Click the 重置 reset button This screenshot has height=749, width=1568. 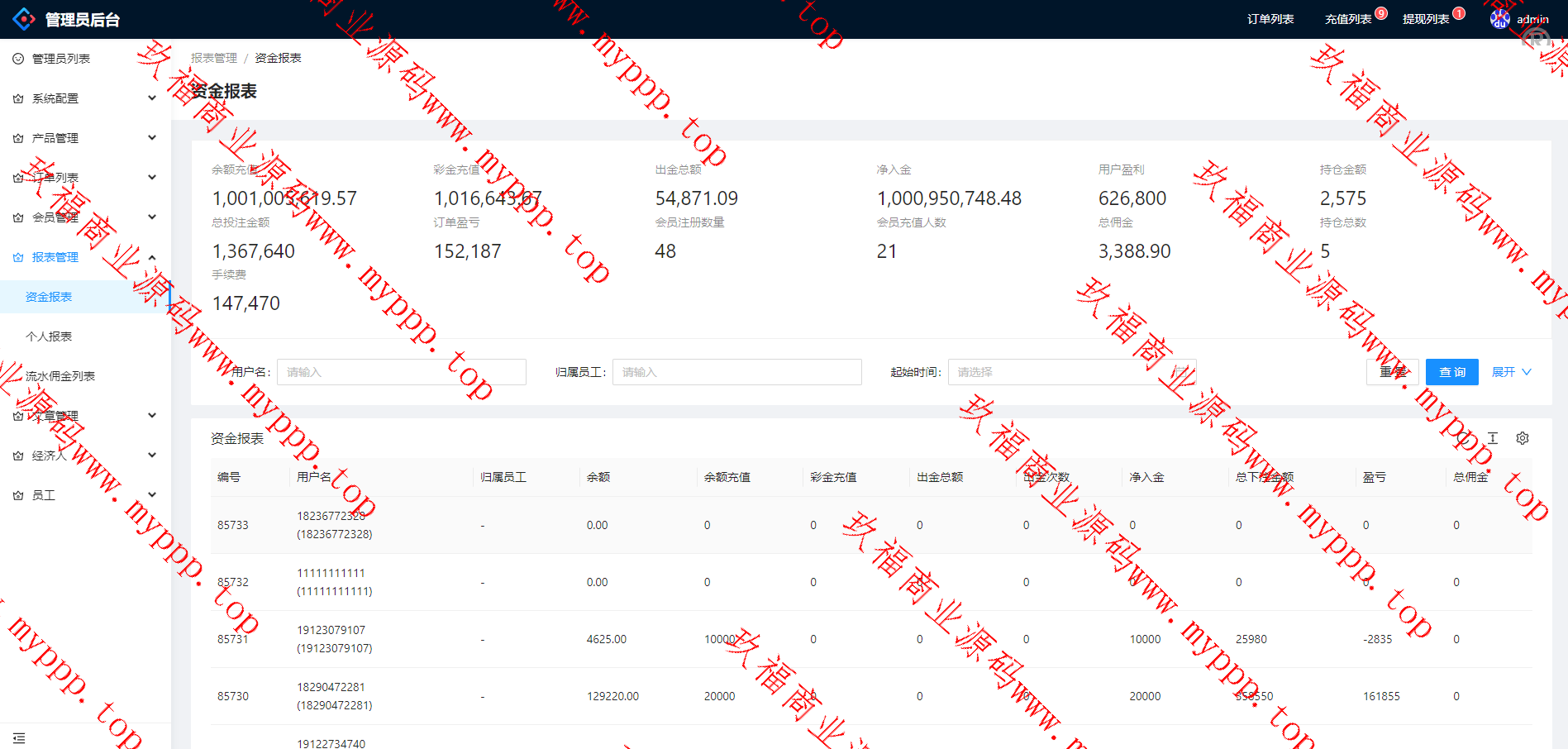coord(1393,372)
